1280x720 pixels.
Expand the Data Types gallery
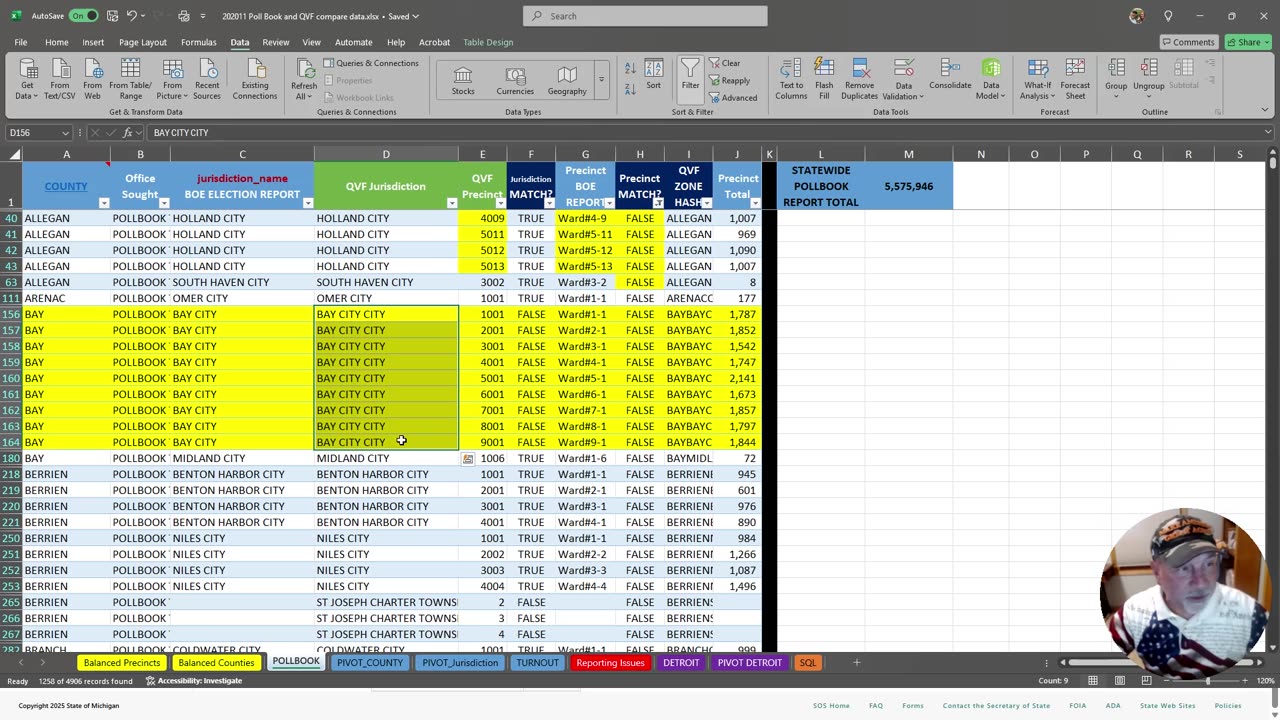point(601,81)
